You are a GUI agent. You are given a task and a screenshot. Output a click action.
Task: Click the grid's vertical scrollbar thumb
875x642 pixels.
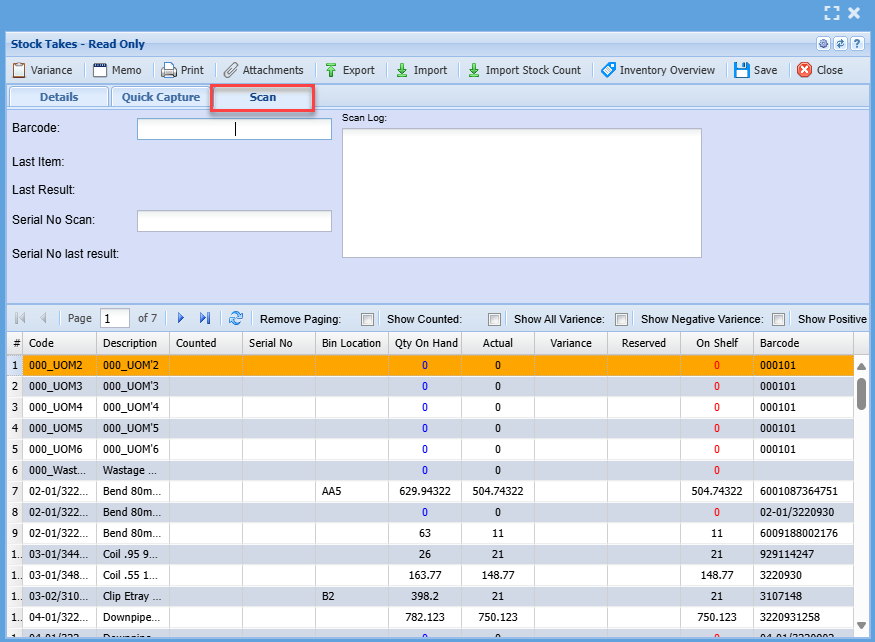(x=861, y=393)
